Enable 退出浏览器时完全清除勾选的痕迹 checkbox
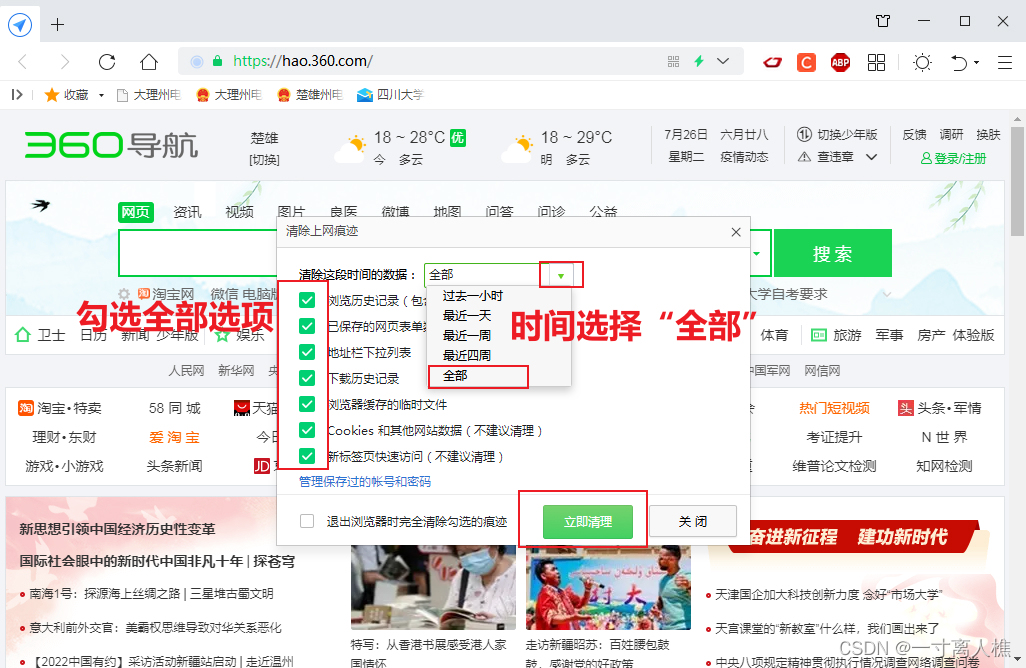The width and height of the screenshot is (1026, 668). 307,521
